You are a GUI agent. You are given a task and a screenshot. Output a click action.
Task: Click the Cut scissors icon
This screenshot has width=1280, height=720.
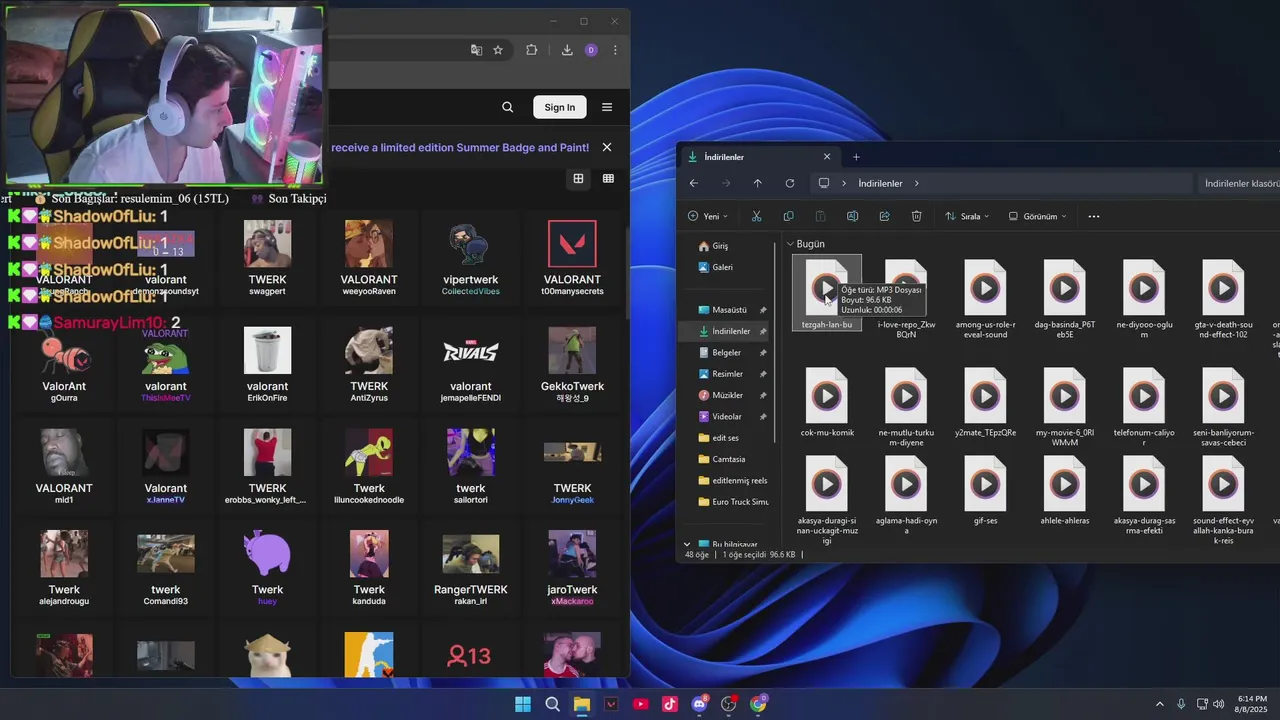tap(756, 216)
